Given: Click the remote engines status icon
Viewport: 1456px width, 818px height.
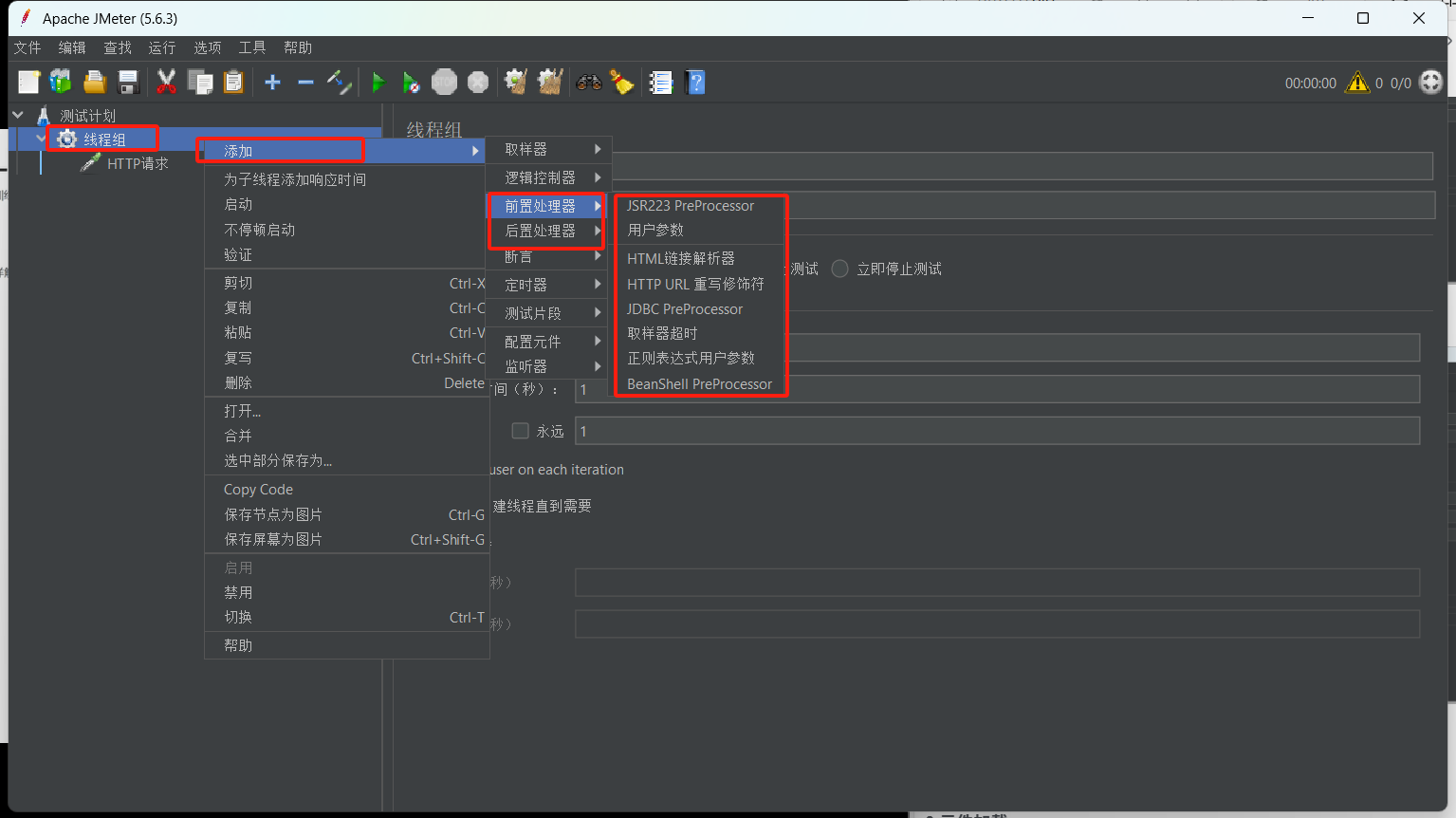Looking at the screenshot, I should [x=1430, y=83].
